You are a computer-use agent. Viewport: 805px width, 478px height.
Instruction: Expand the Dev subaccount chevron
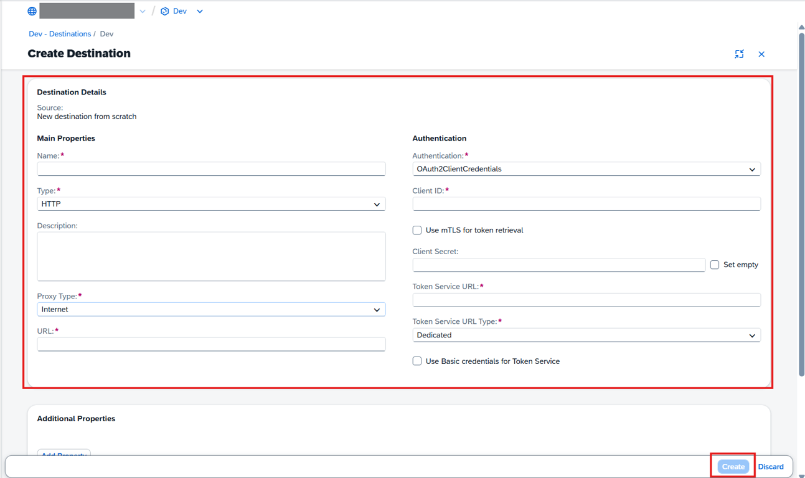200,11
